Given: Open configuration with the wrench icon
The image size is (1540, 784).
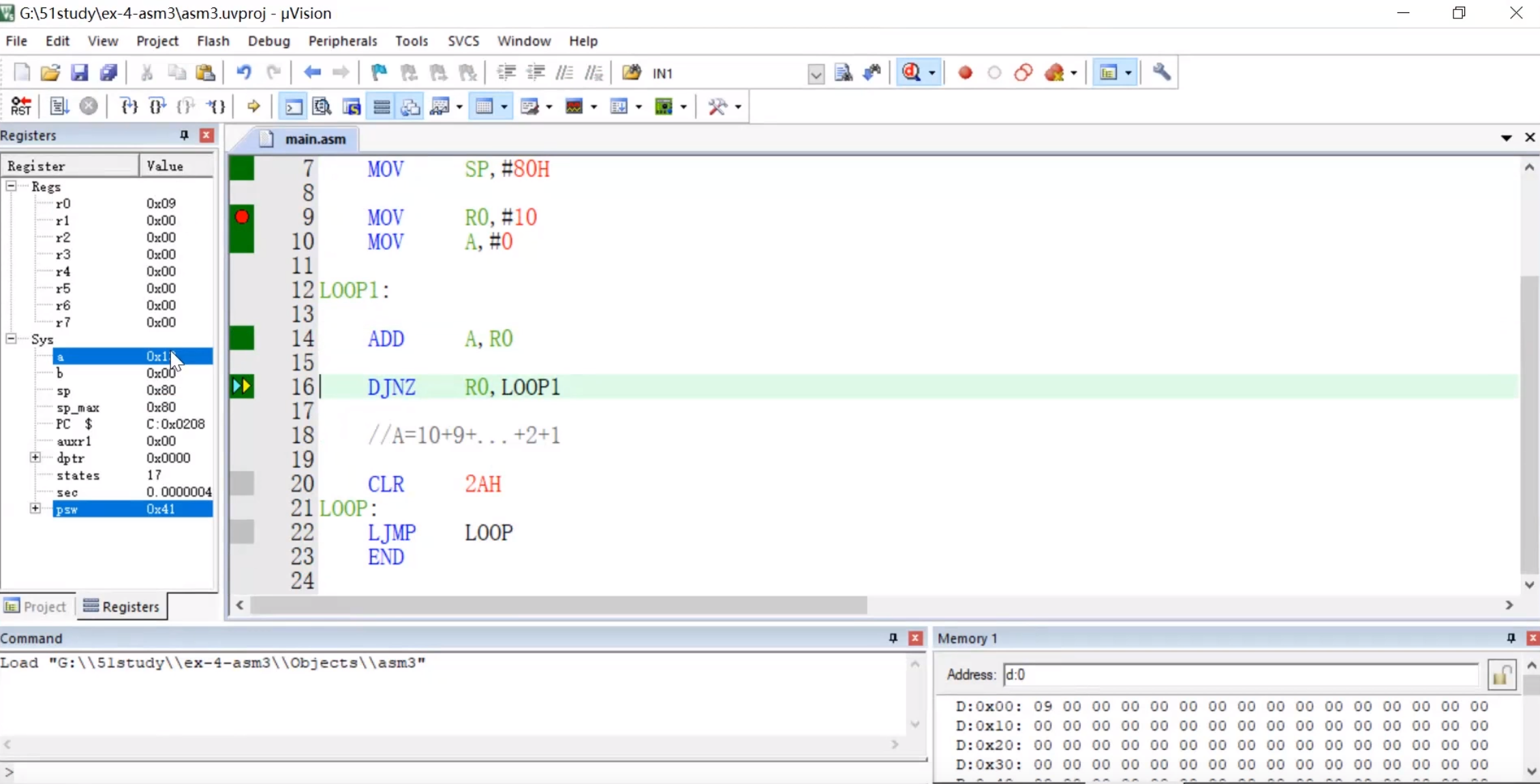Looking at the screenshot, I should click(x=1162, y=72).
